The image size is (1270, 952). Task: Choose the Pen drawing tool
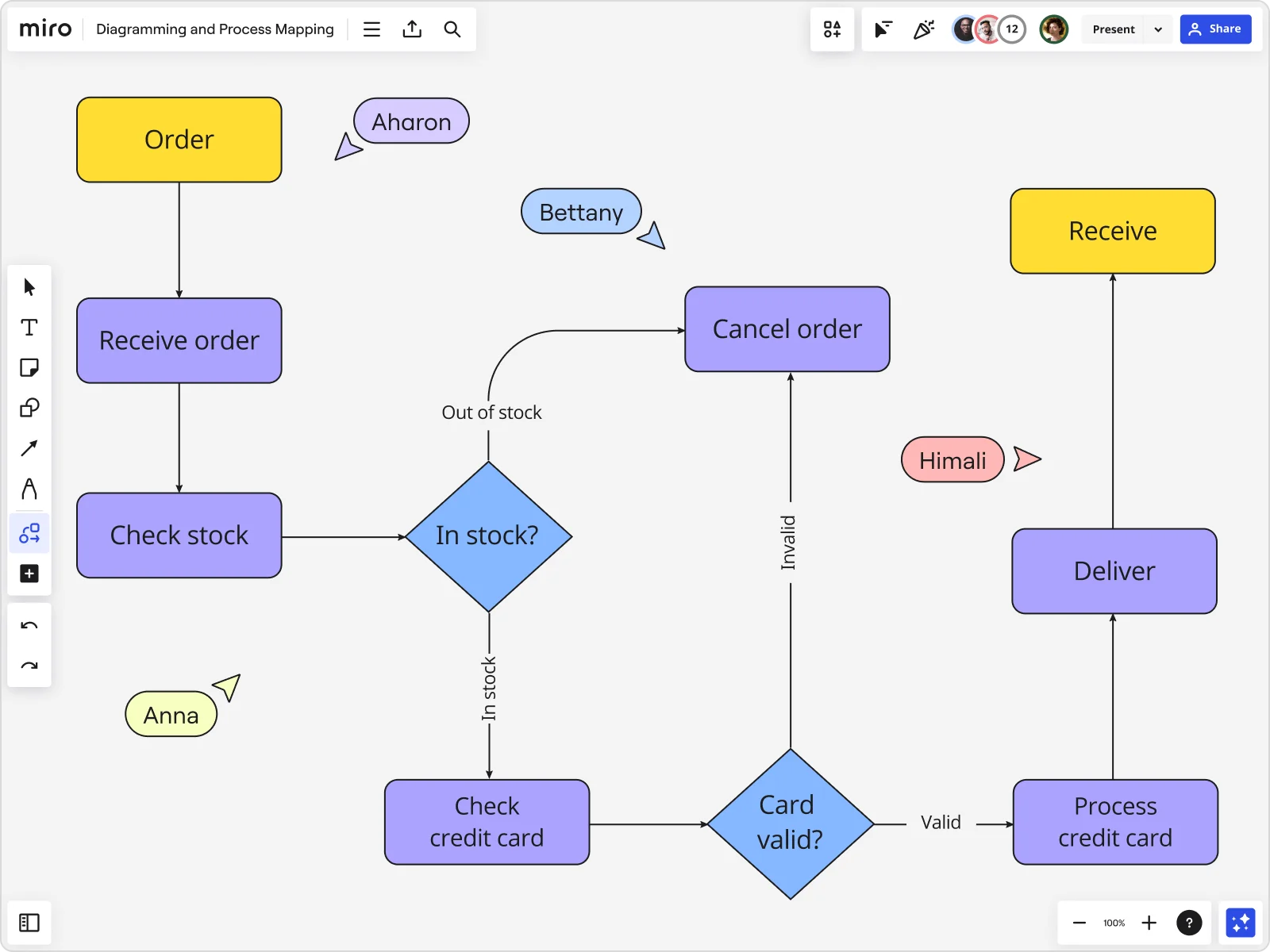(29, 489)
